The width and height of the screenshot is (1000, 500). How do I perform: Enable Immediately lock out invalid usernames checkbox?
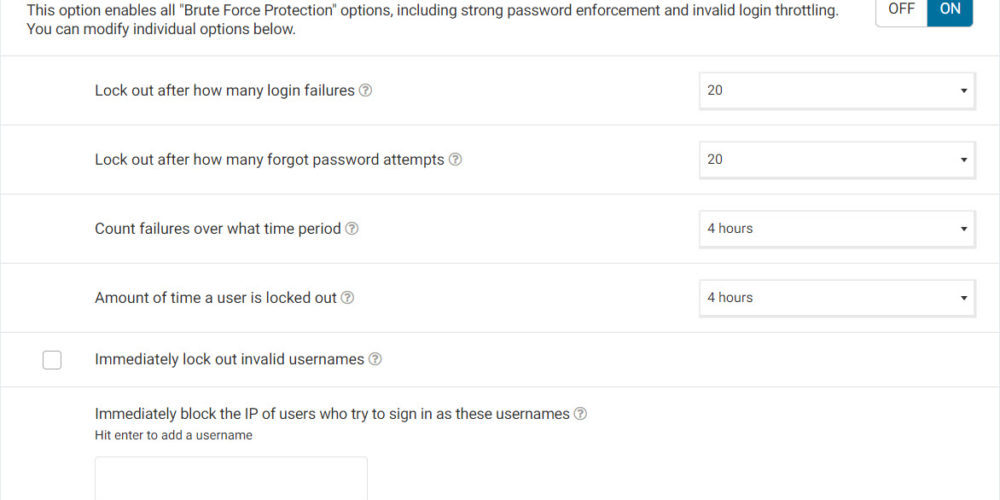52,360
